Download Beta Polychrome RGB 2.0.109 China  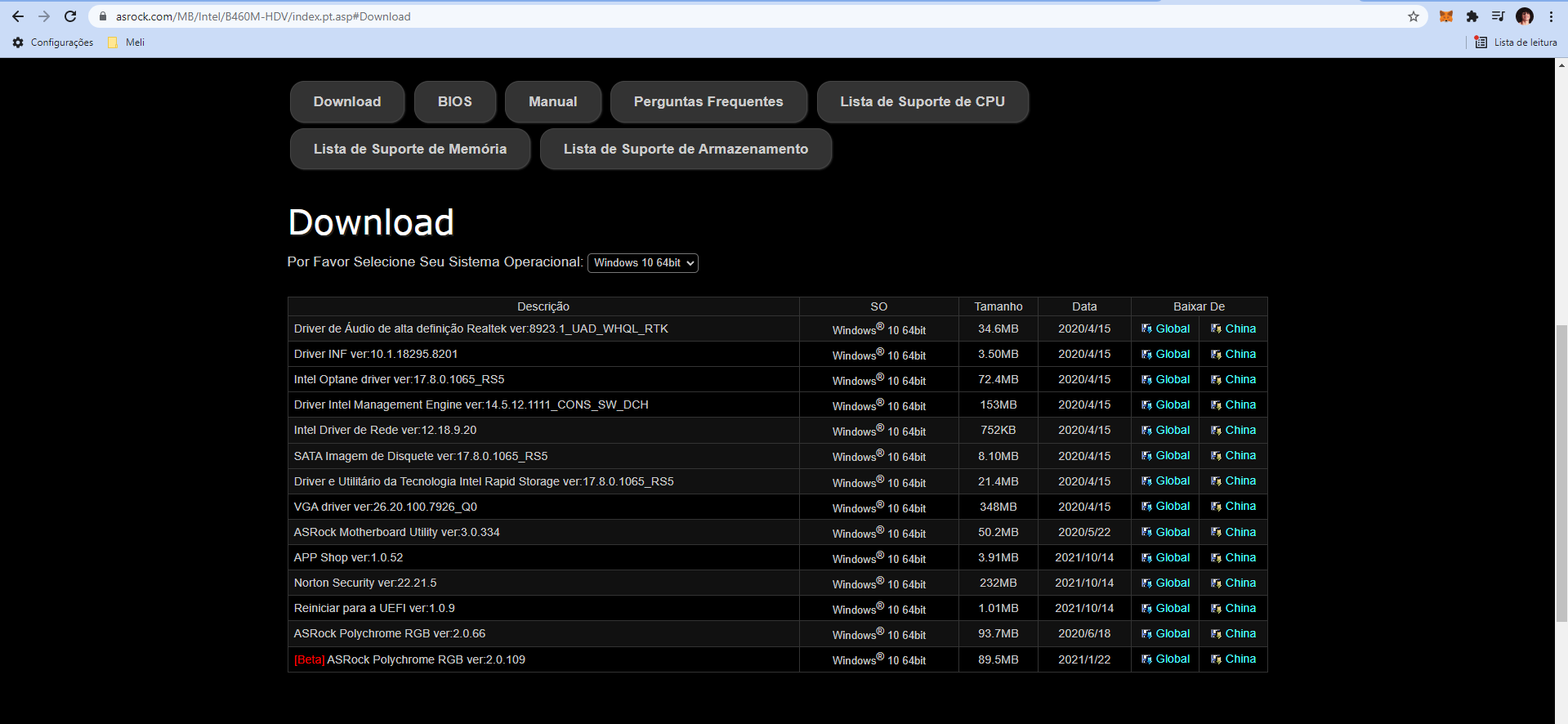(1233, 659)
